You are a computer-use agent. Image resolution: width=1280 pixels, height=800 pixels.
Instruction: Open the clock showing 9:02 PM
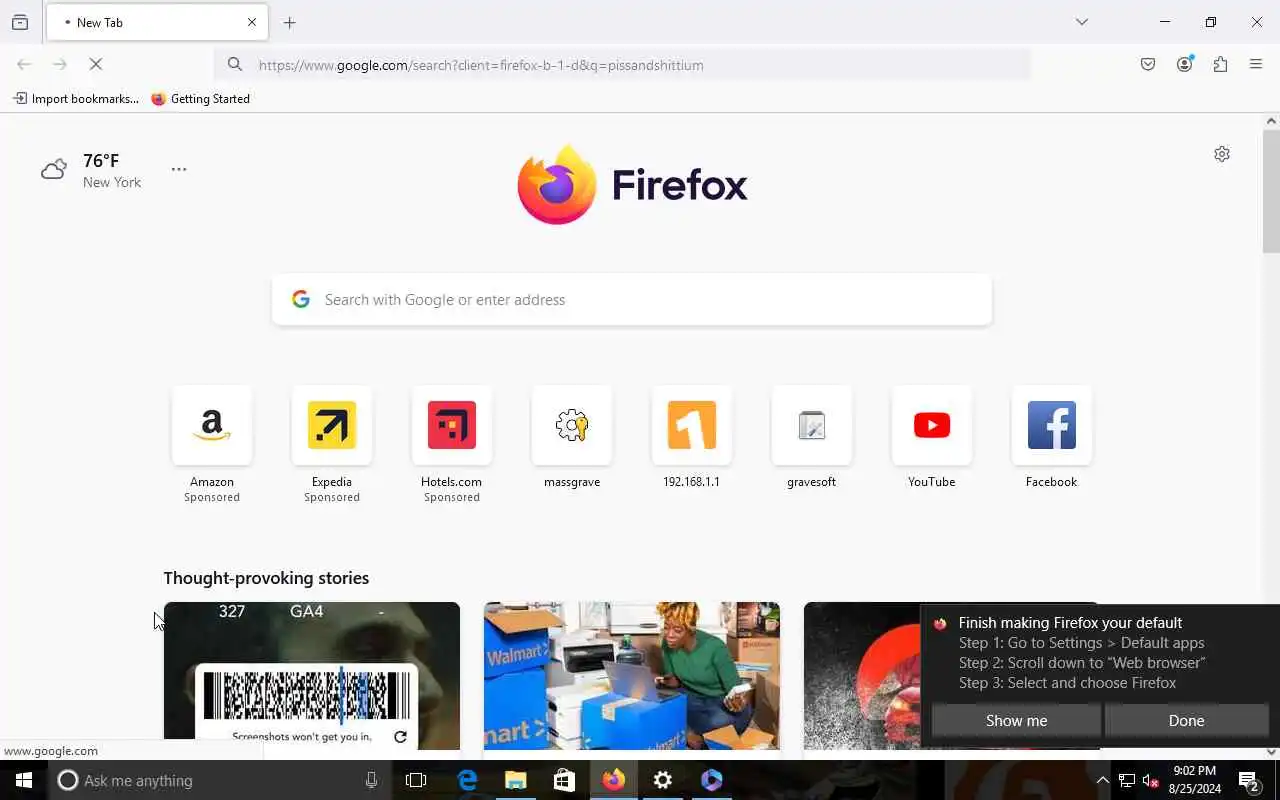(x=1195, y=780)
